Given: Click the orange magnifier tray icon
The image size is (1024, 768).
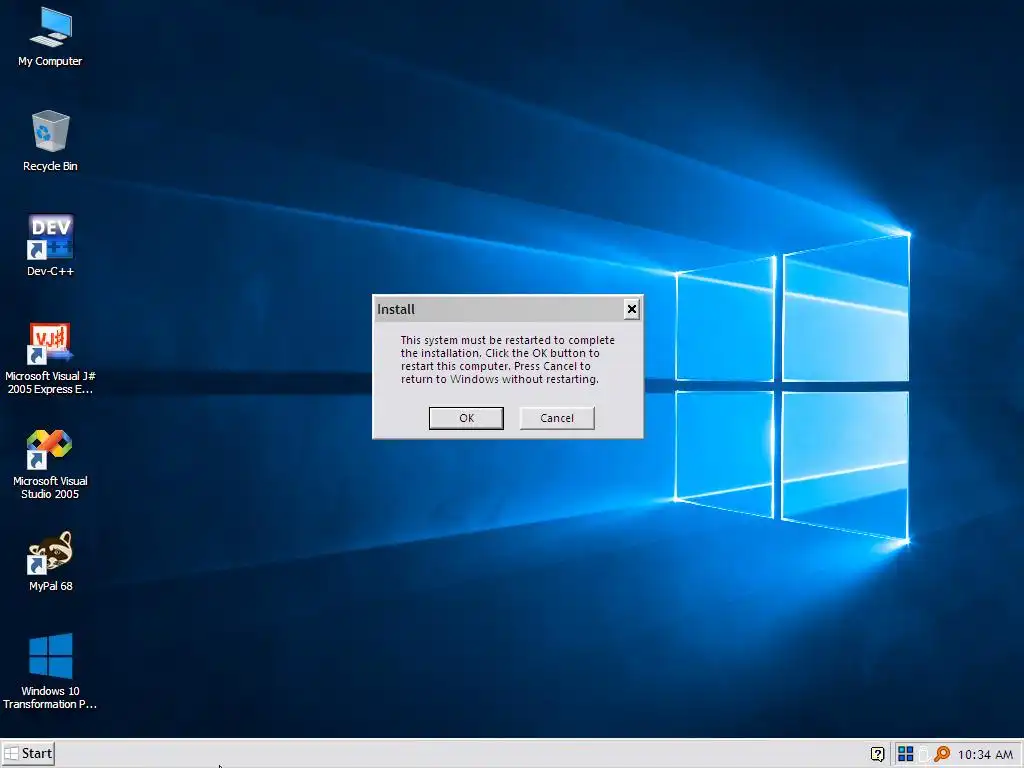Looking at the screenshot, I should (942, 754).
